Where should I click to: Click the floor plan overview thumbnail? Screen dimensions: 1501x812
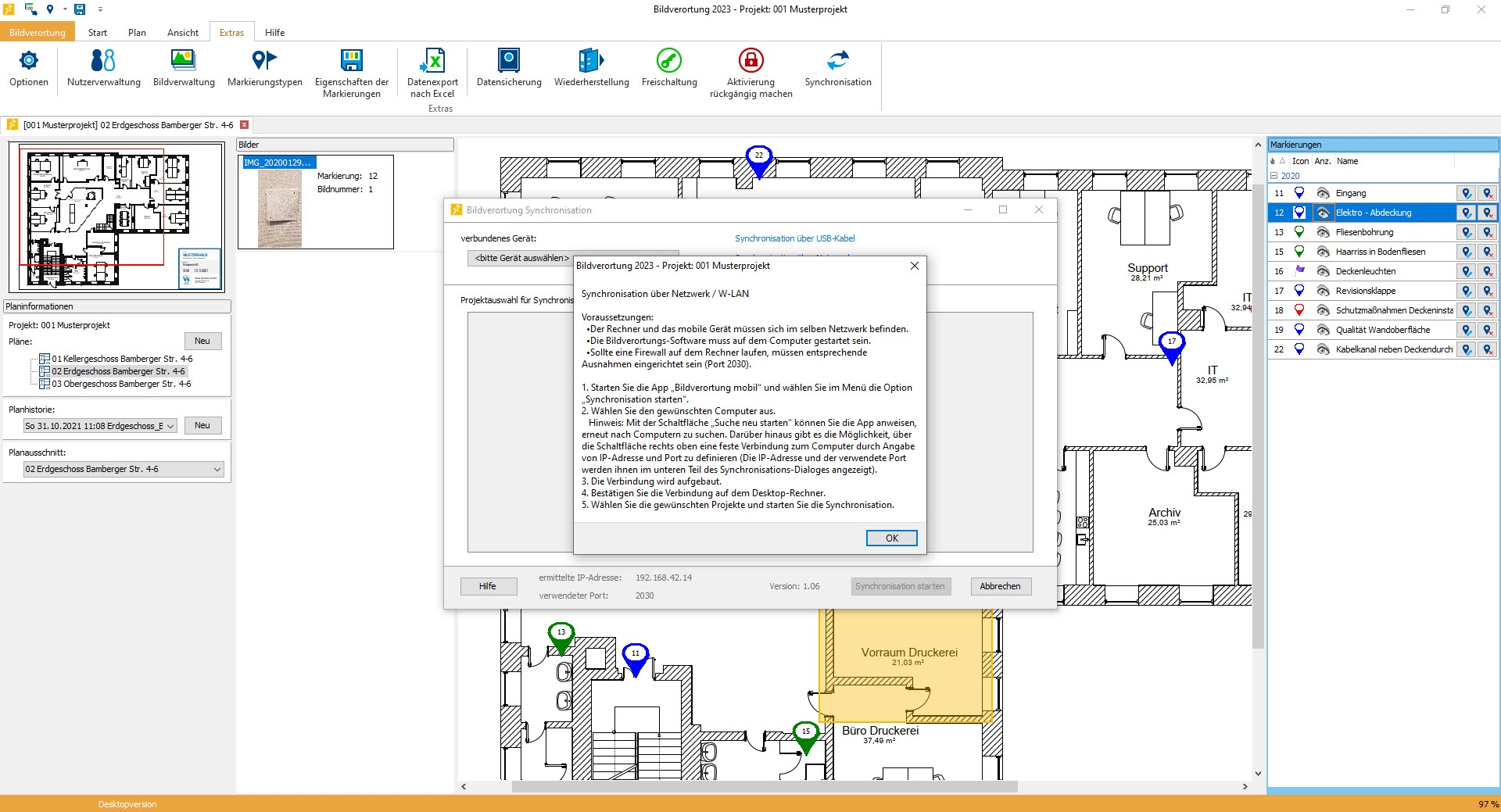116,216
